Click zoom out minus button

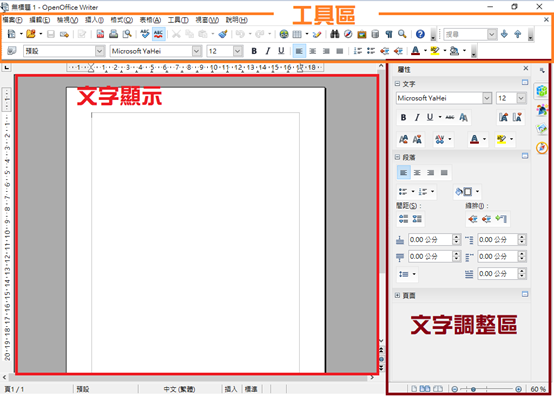(x=455, y=389)
